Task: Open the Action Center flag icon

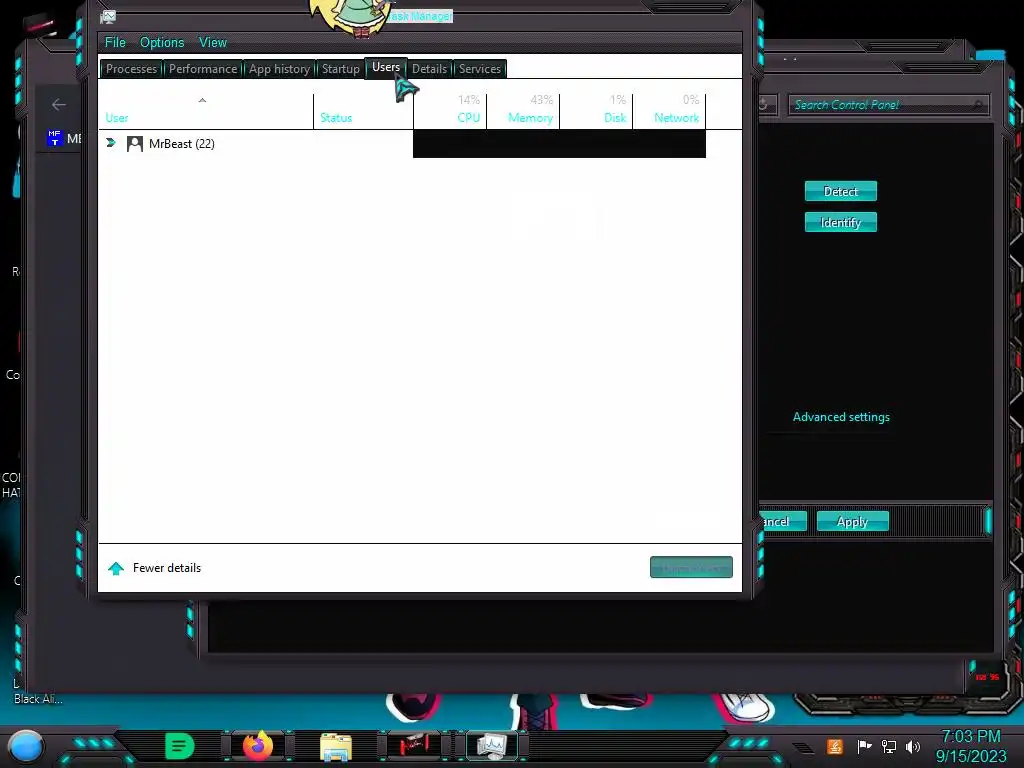Action: point(864,746)
